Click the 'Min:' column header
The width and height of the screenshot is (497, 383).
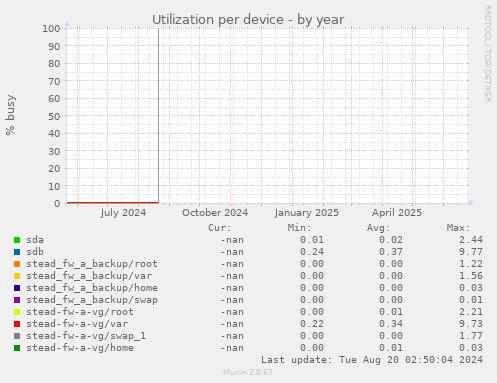pyautogui.click(x=299, y=228)
